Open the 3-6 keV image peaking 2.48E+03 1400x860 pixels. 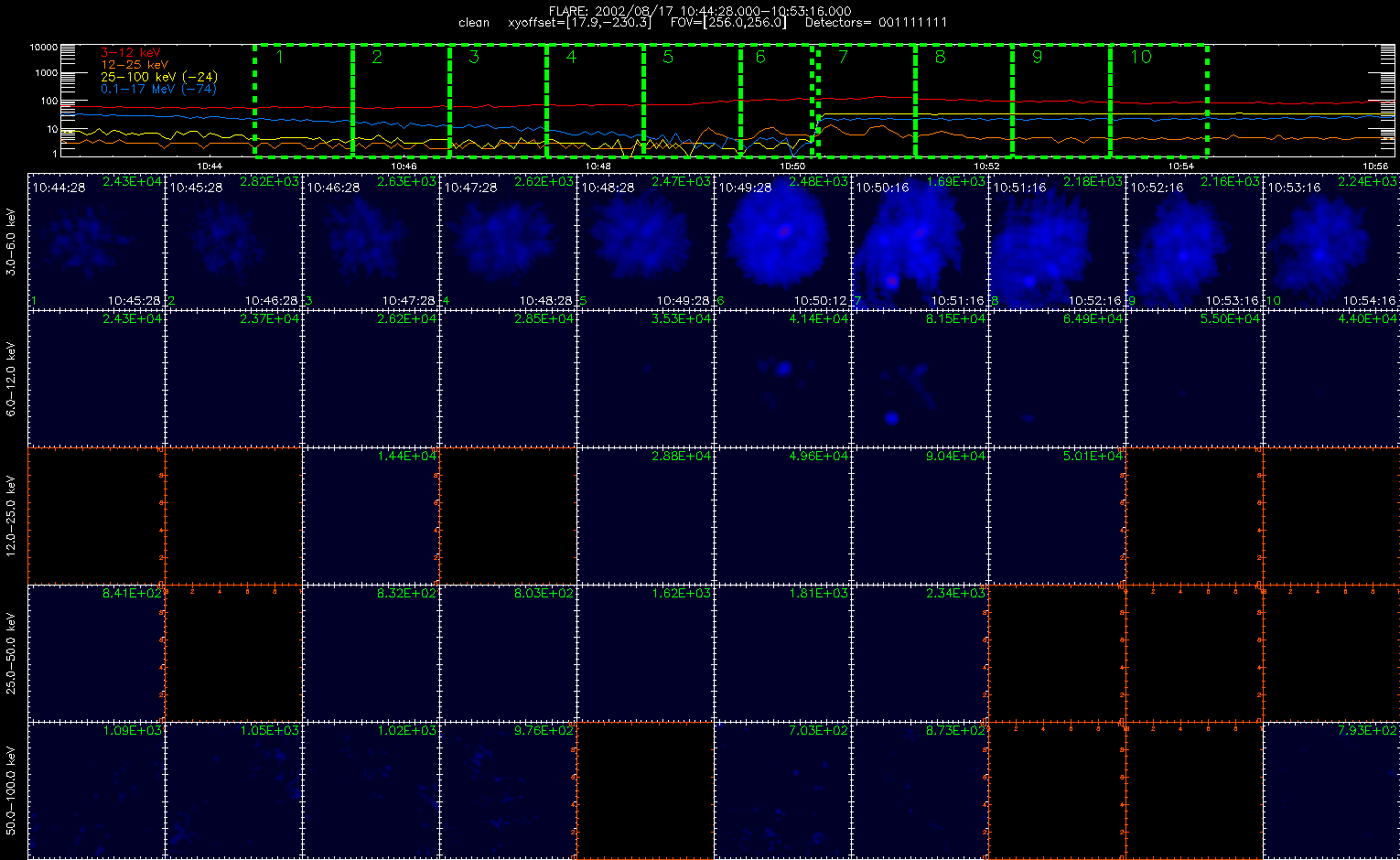(x=782, y=242)
